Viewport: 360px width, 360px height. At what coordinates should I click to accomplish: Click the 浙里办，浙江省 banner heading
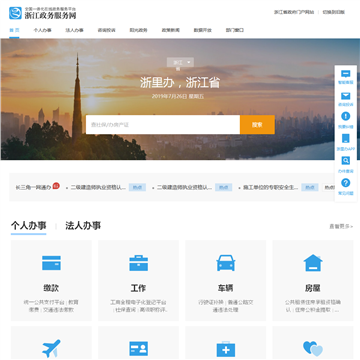click(180, 83)
